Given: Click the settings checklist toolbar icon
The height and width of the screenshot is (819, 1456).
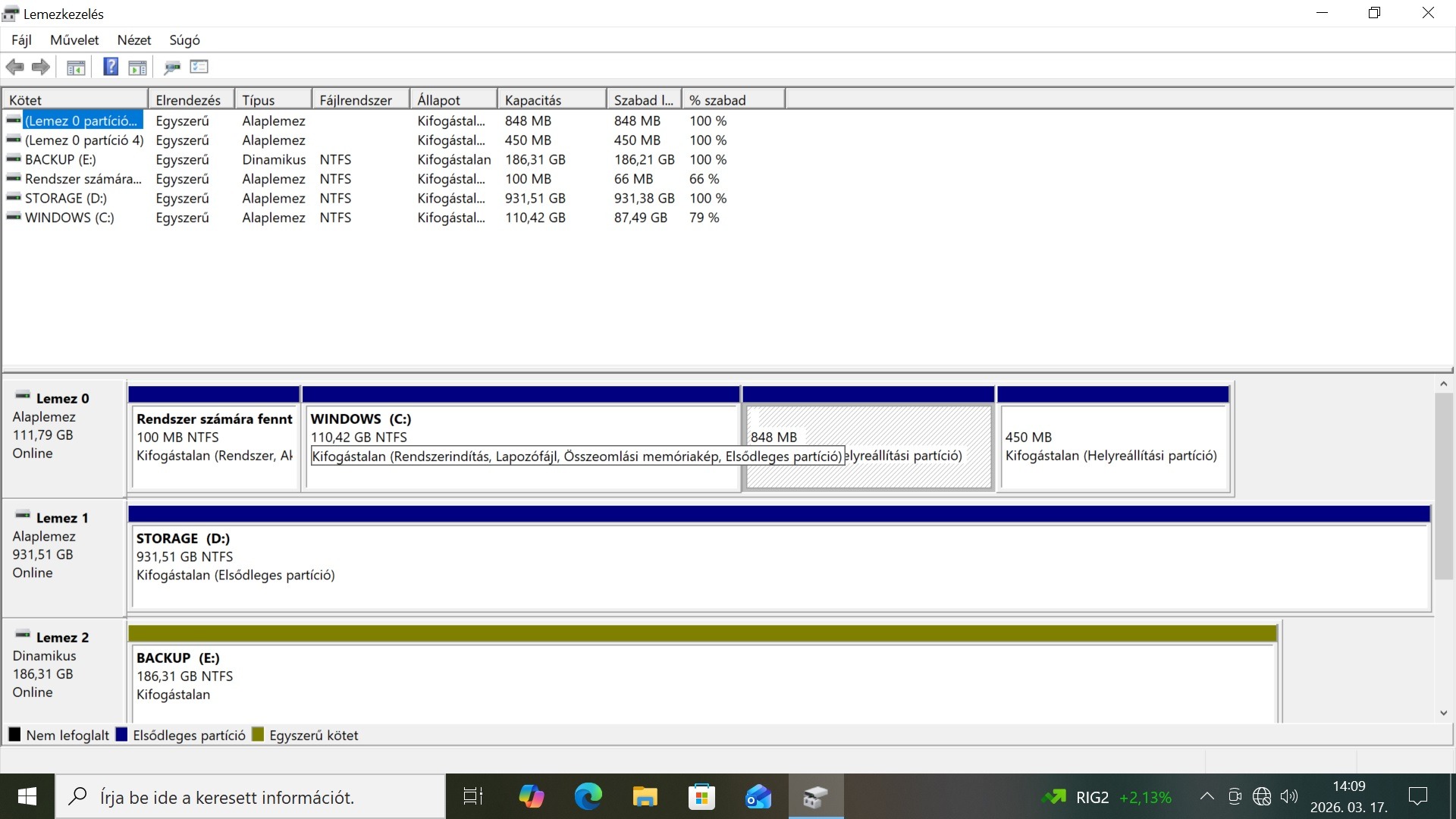Looking at the screenshot, I should click(199, 67).
